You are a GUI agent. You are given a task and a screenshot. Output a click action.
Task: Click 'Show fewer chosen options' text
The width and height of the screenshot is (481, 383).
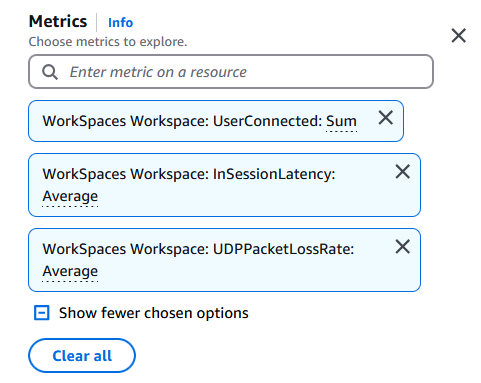coord(154,313)
